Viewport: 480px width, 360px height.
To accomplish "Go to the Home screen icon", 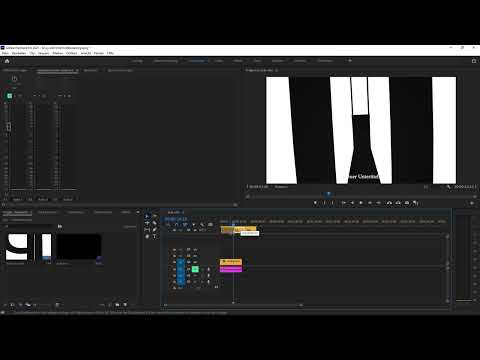I will coord(7,61).
